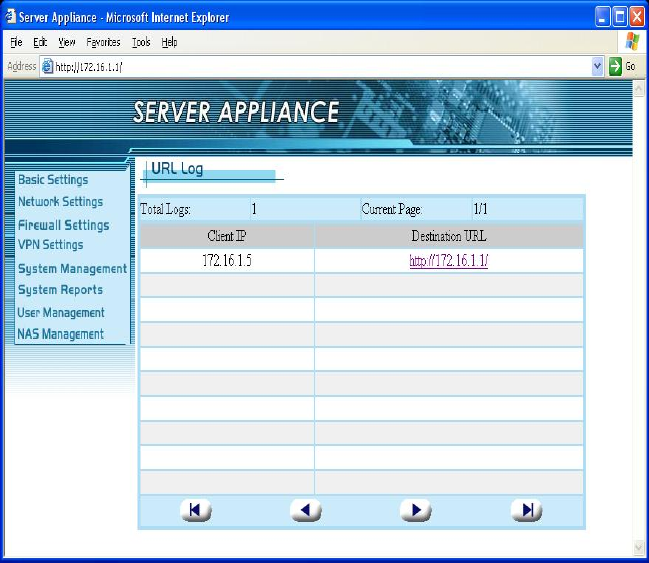Go to previous log page
649x563 pixels.
tap(305, 510)
